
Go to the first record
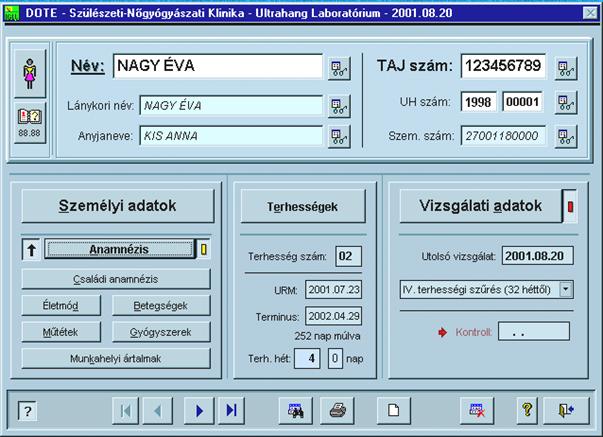point(125,411)
